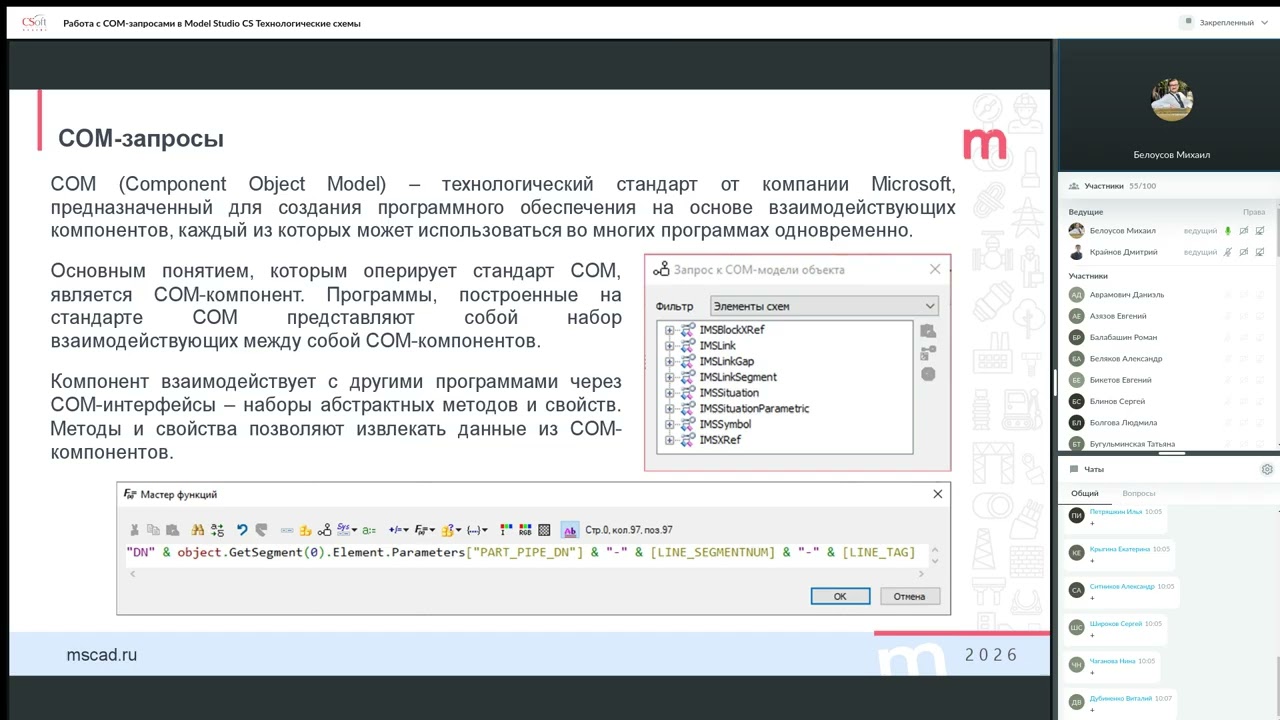Click the COM-object query icon in function toolbar
Screen dimensions: 1280x720
point(325,530)
